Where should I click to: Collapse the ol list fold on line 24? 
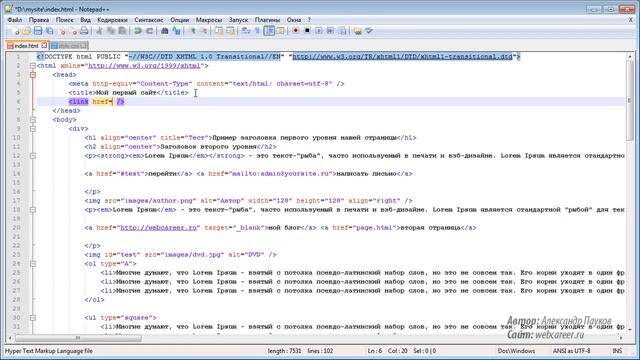click(x=33, y=264)
